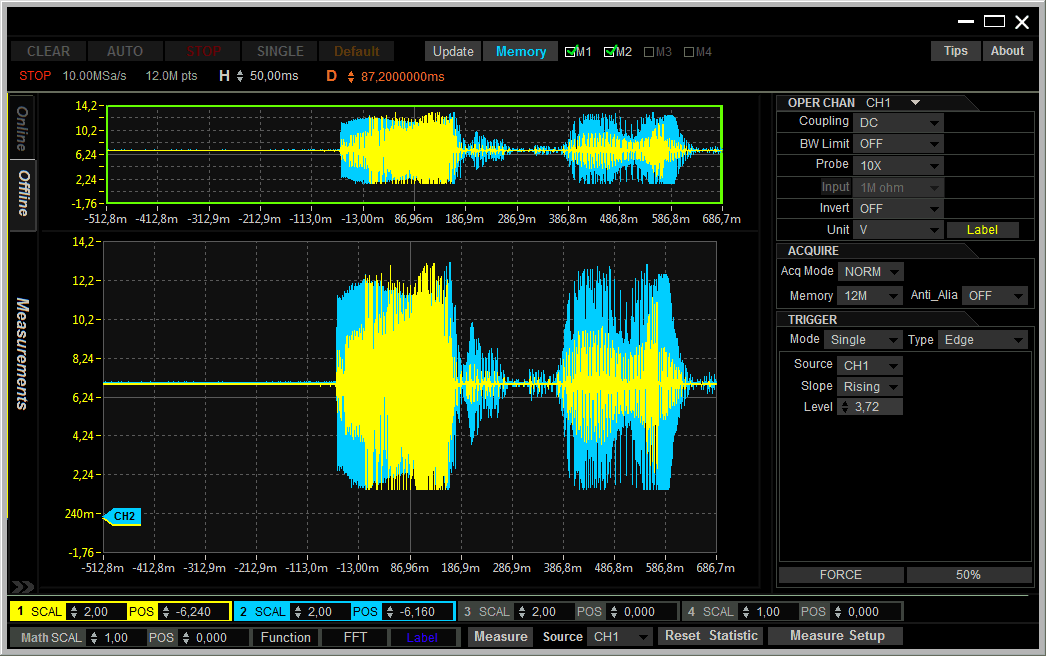1046x656 pixels.
Task: Enable the M4 memory checkbox
Action: point(689,52)
